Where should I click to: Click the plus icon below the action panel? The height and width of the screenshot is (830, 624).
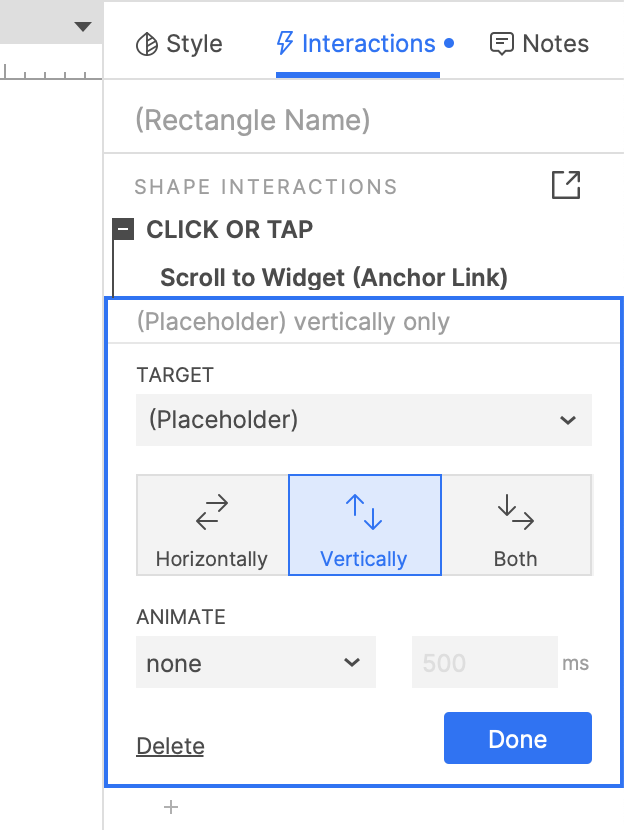[x=171, y=807]
